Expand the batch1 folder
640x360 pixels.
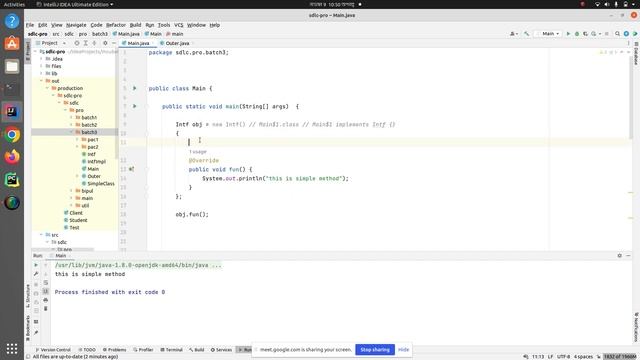click(71, 118)
